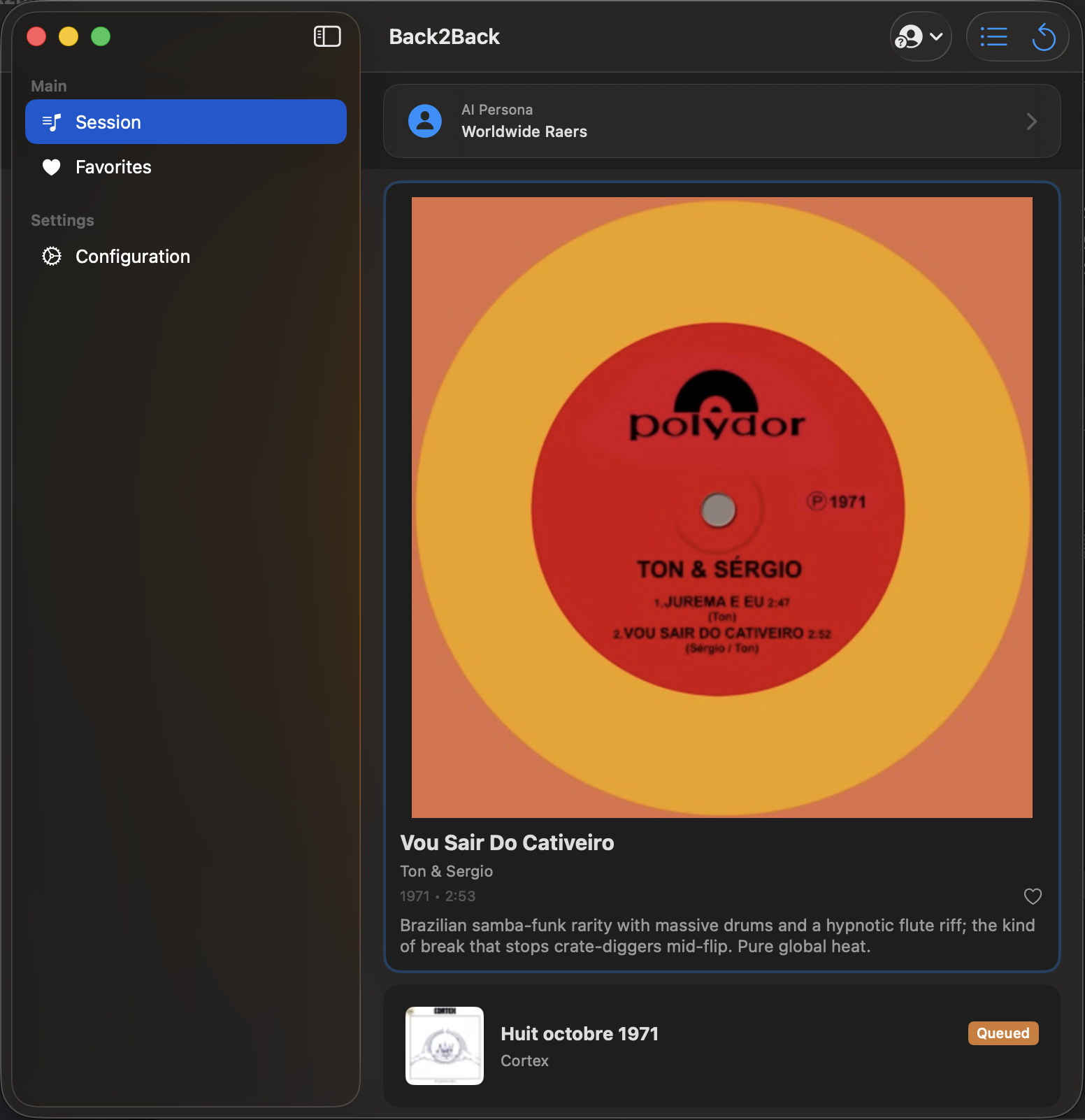Show the queue list icon in toolbar
1085x1120 pixels.
pos(993,36)
